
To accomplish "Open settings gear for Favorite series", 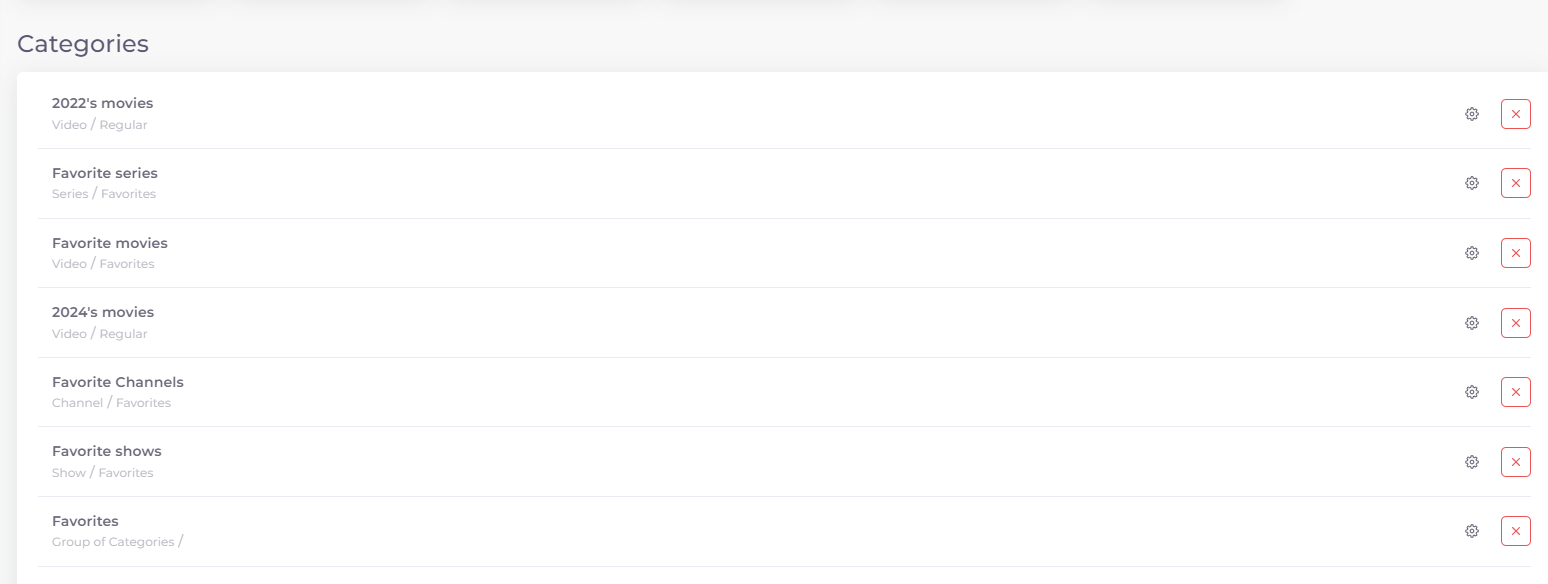I will click(x=1472, y=183).
